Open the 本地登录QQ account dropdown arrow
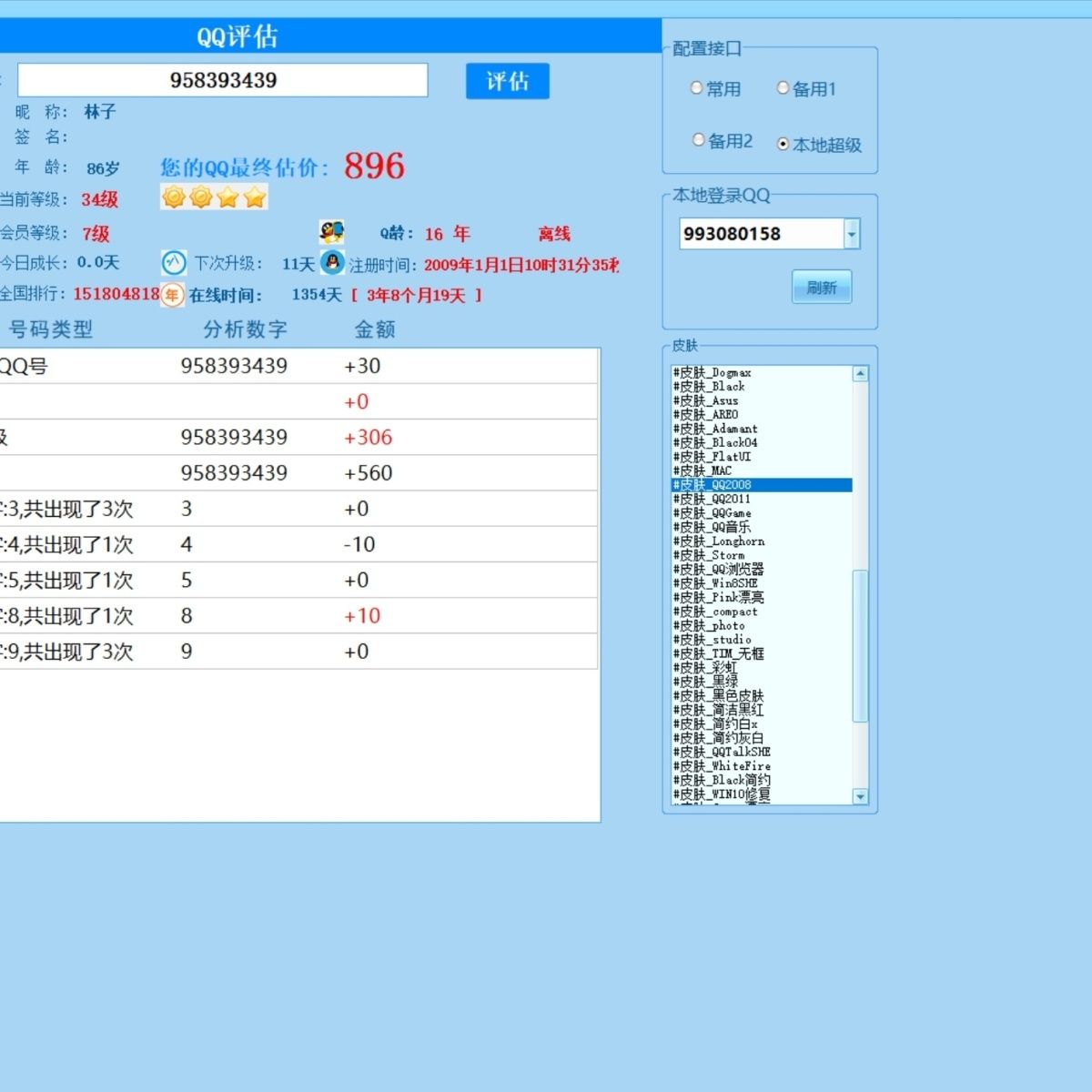Screen dimensions: 1092x1092 (x=852, y=234)
